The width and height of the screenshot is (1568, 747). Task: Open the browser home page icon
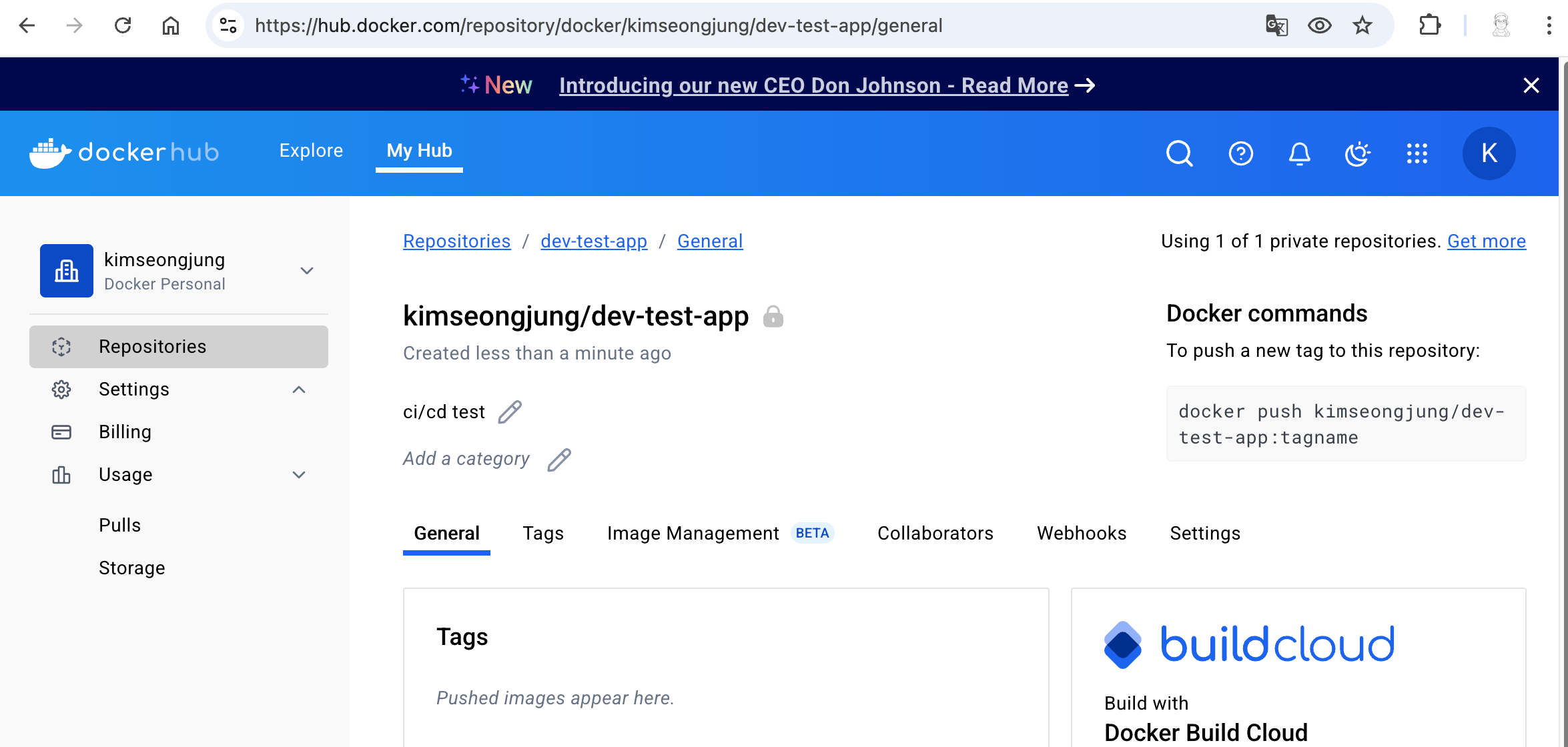pos(171,26)
